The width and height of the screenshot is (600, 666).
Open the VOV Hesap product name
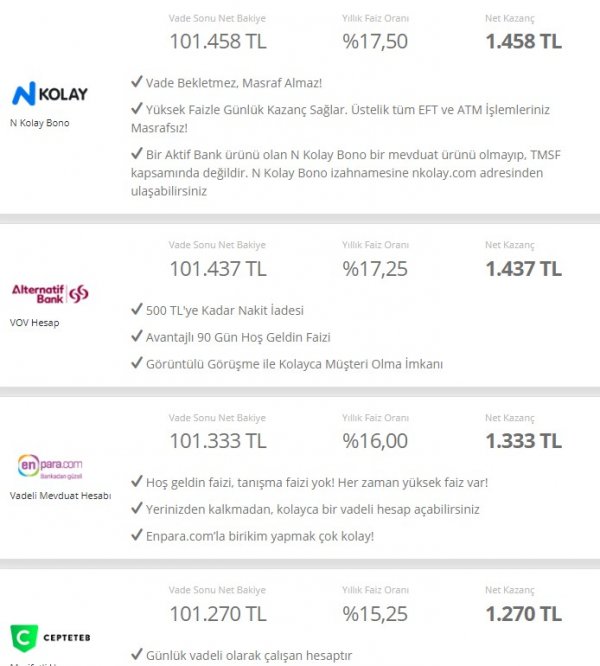coord(35,323)
